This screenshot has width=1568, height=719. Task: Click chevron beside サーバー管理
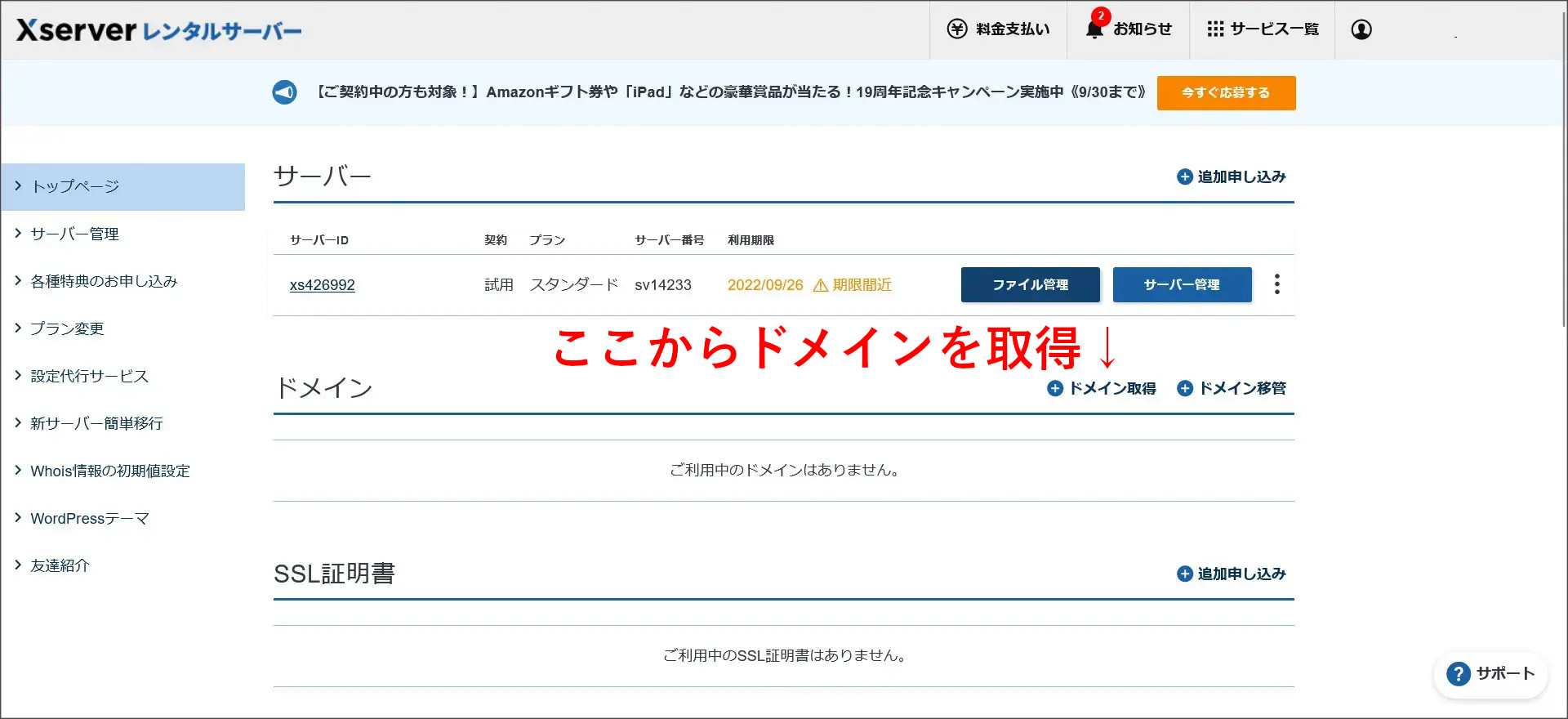tap(18, 233)
